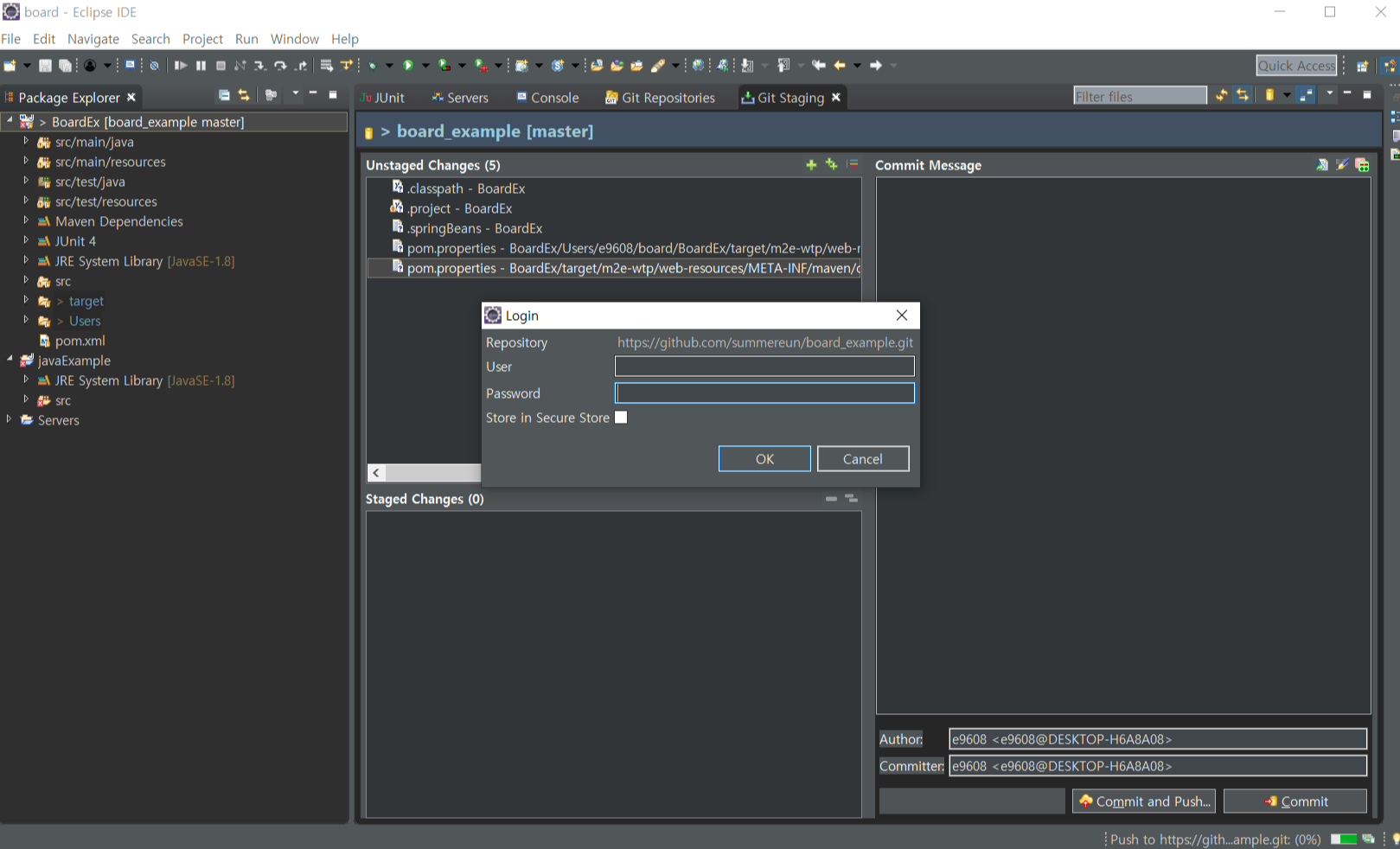
Task: Click the push progress bar in status bar
Action: (x=1343, y=839)
